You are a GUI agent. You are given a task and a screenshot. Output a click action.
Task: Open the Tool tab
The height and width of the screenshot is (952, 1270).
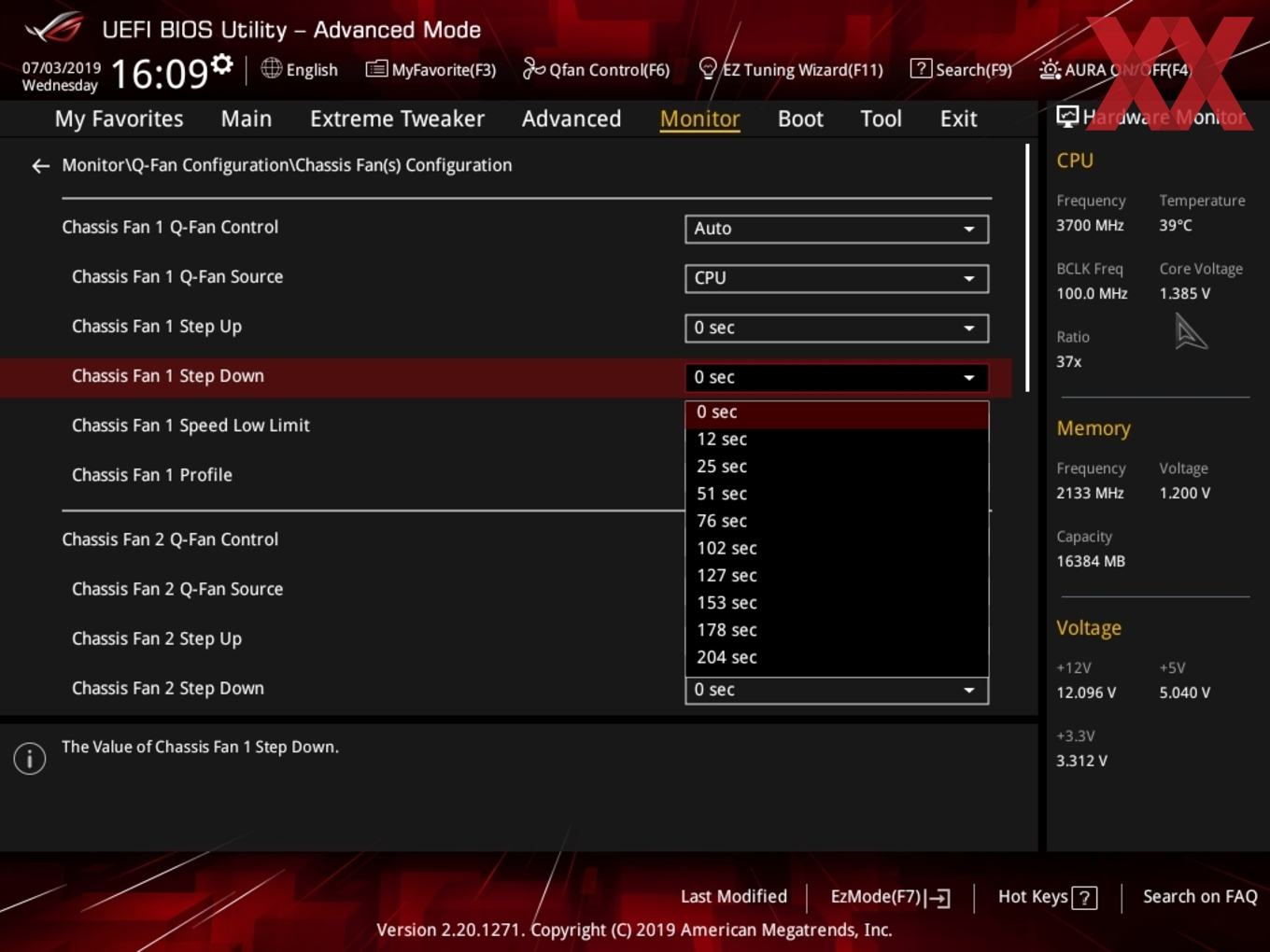point(881,119)
